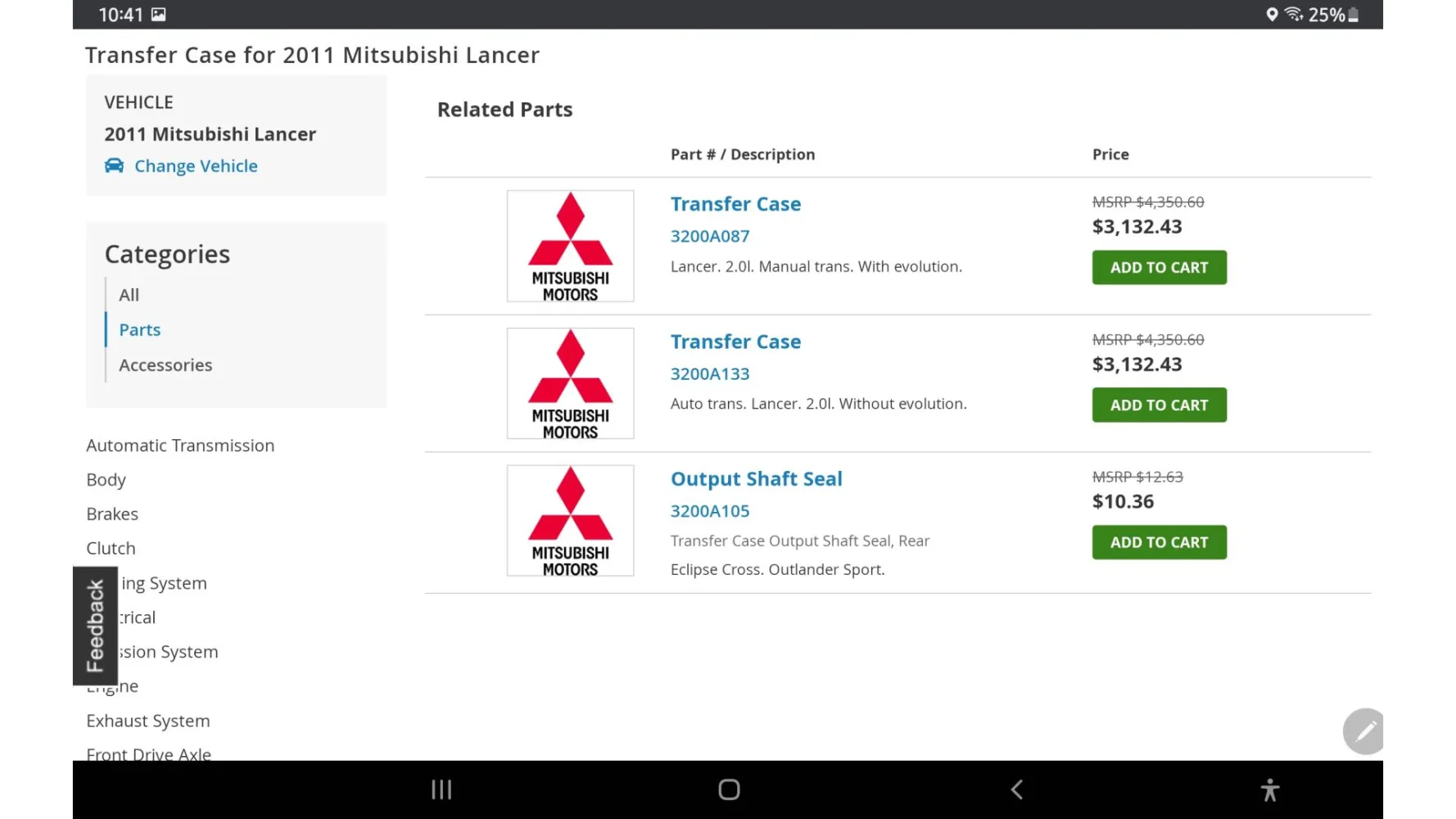Tap the Android recent apps button
The image size is (1456, 819).
coord(441,790)
